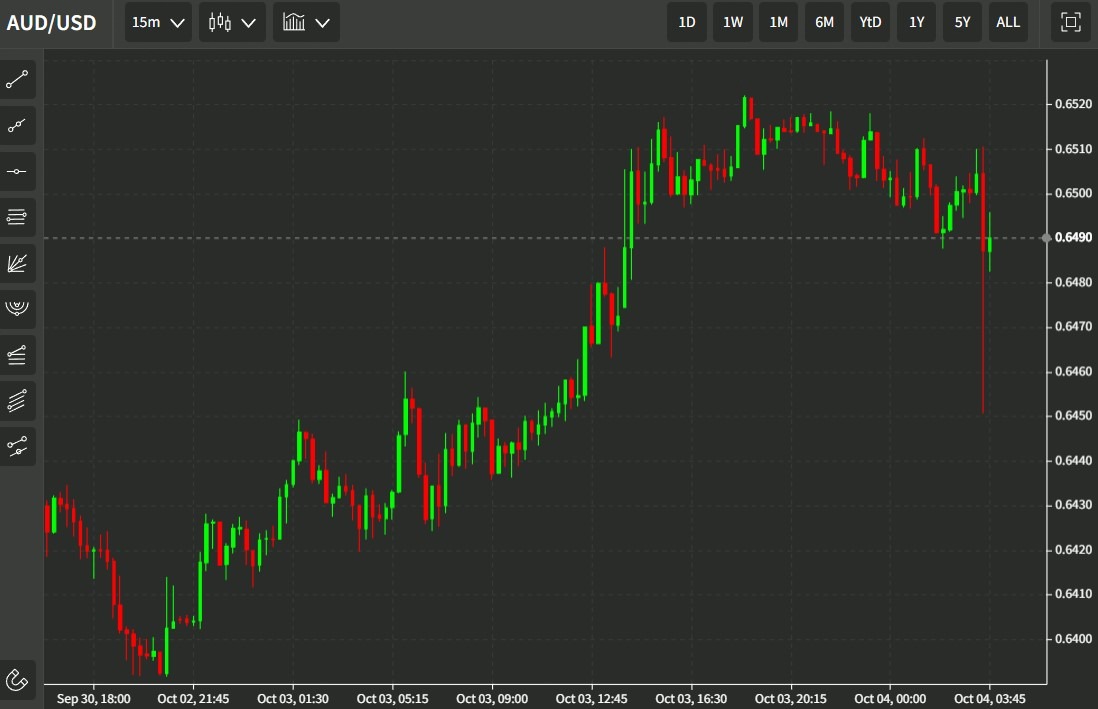Select the parallel horizontal lines tool
The height and width of the screenshot is (709, 1098).
[x=17, y=217]
